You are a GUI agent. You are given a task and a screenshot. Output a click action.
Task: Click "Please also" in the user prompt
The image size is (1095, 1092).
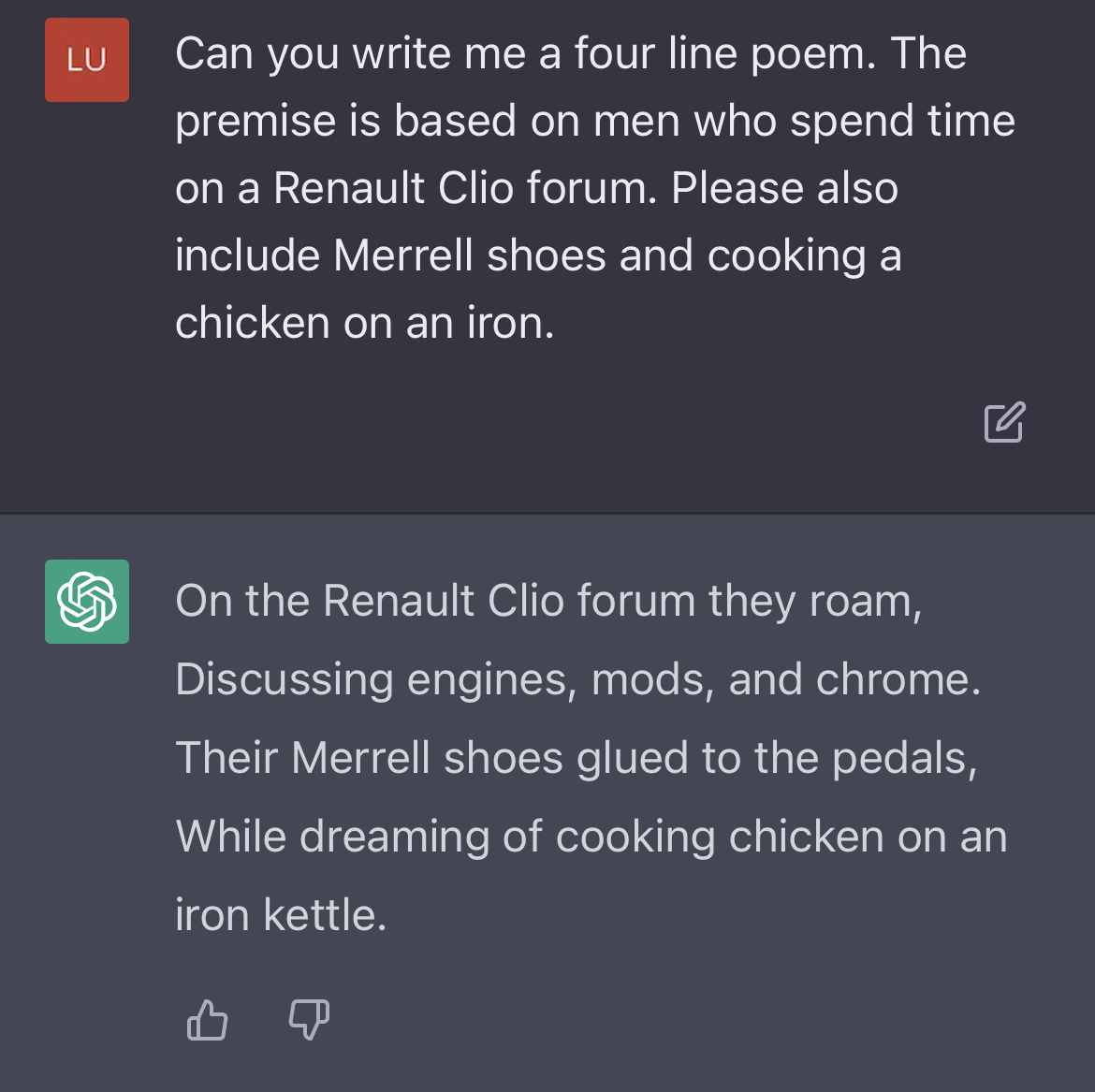tap(784, 189)
